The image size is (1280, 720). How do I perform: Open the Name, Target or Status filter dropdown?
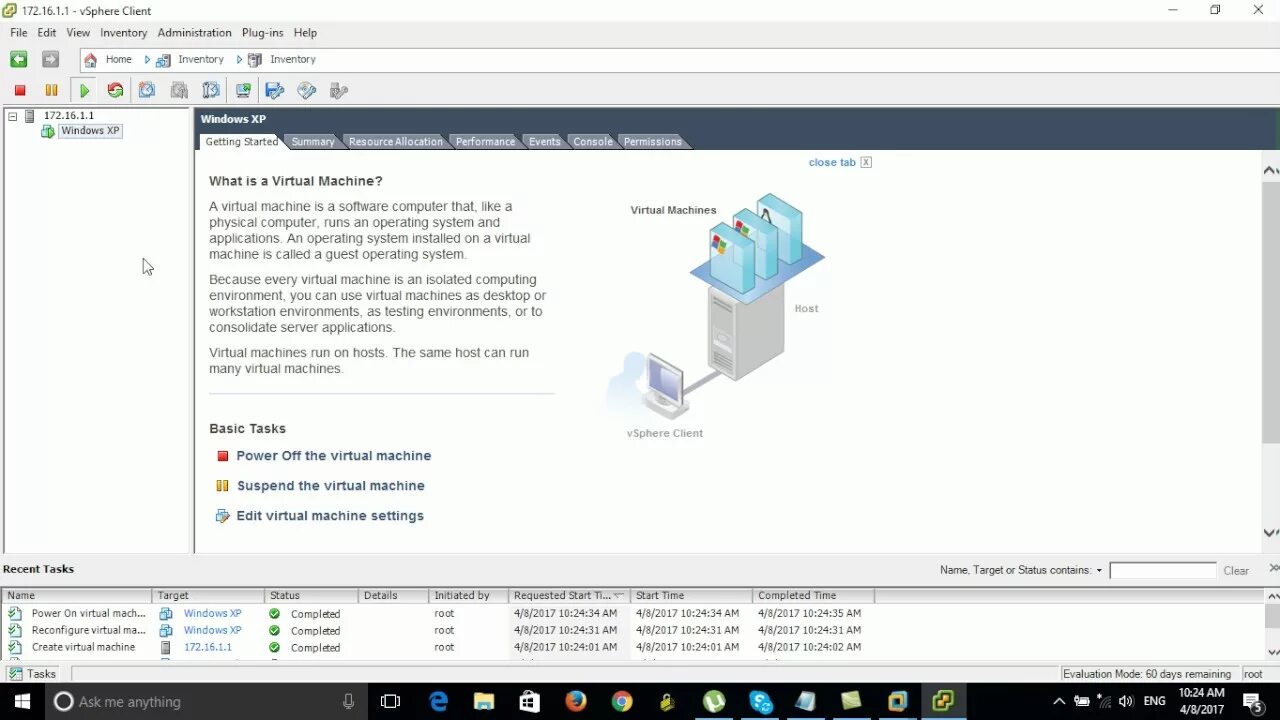[x=1099, y=571]
